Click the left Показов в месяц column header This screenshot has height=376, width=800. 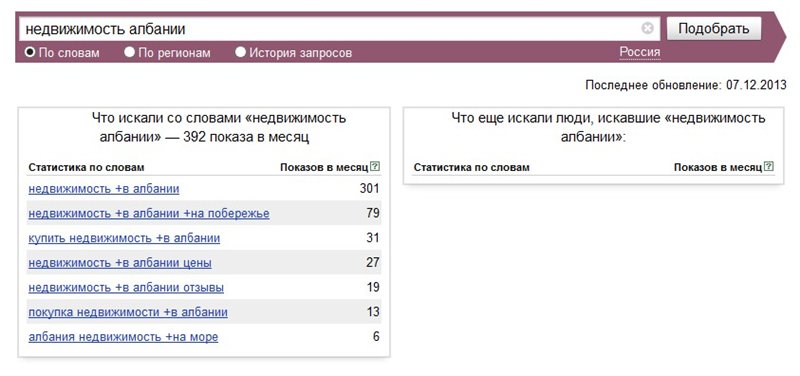pos(324,167)
